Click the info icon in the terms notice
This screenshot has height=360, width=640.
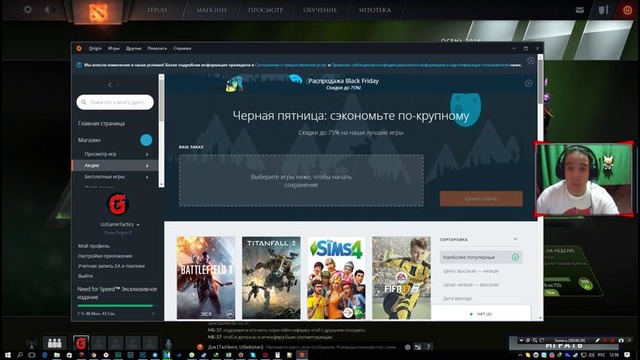tap(79, 65)
